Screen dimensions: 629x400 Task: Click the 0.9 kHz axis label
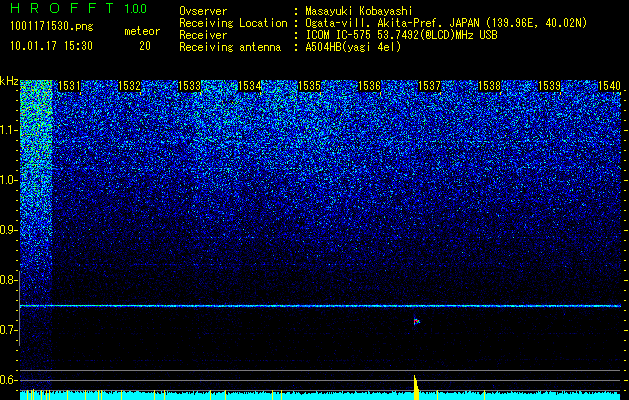(8, 230)
